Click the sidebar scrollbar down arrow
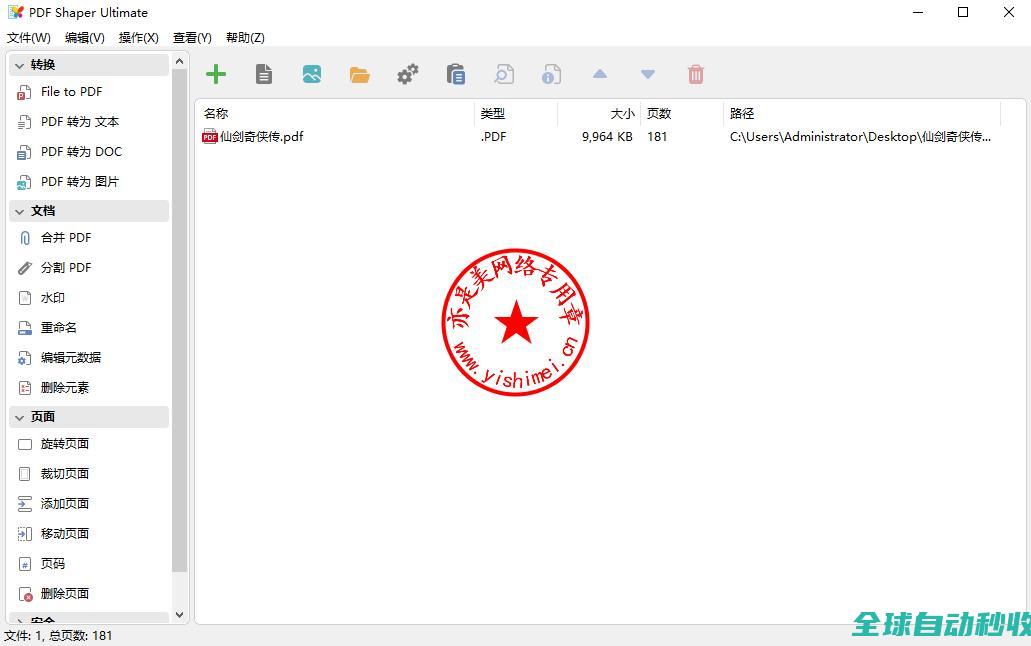This screenshot has height=646, width=1031. (180, 615)
